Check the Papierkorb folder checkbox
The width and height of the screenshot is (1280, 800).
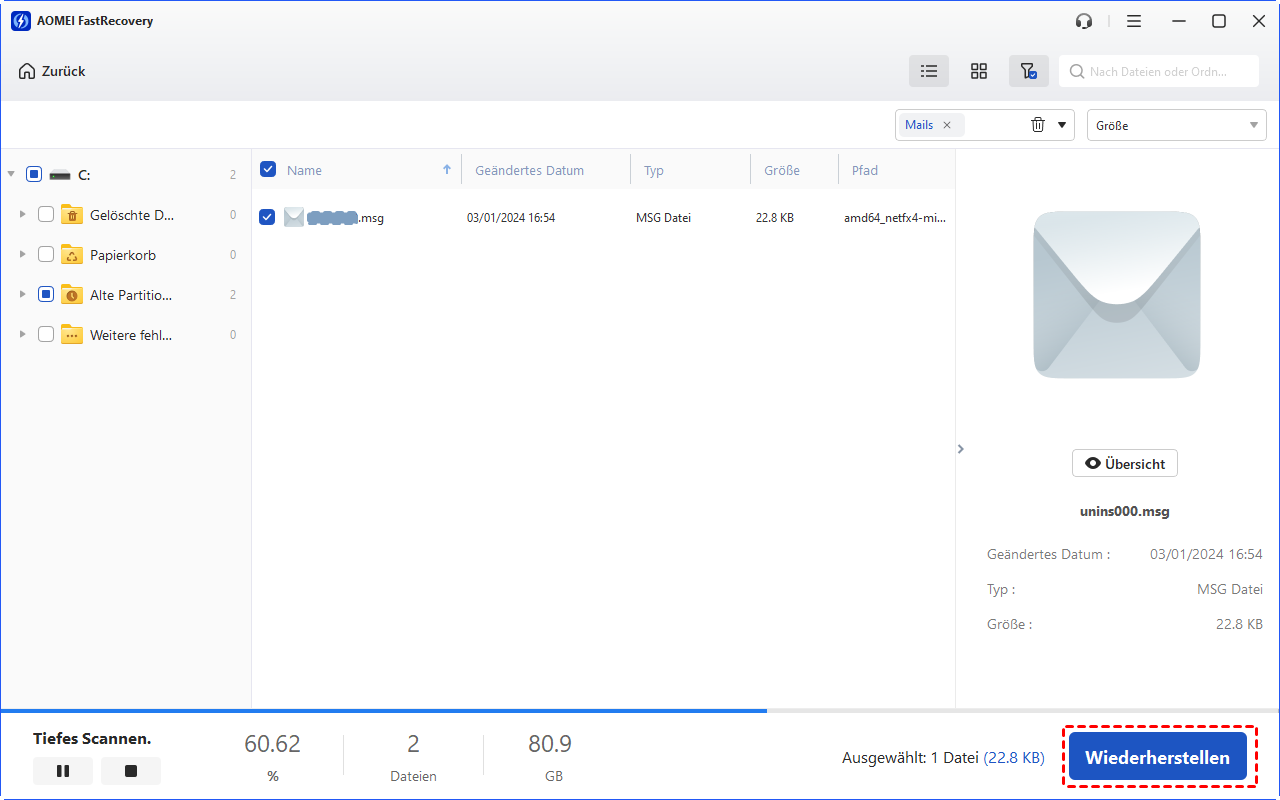pos(46,255)
